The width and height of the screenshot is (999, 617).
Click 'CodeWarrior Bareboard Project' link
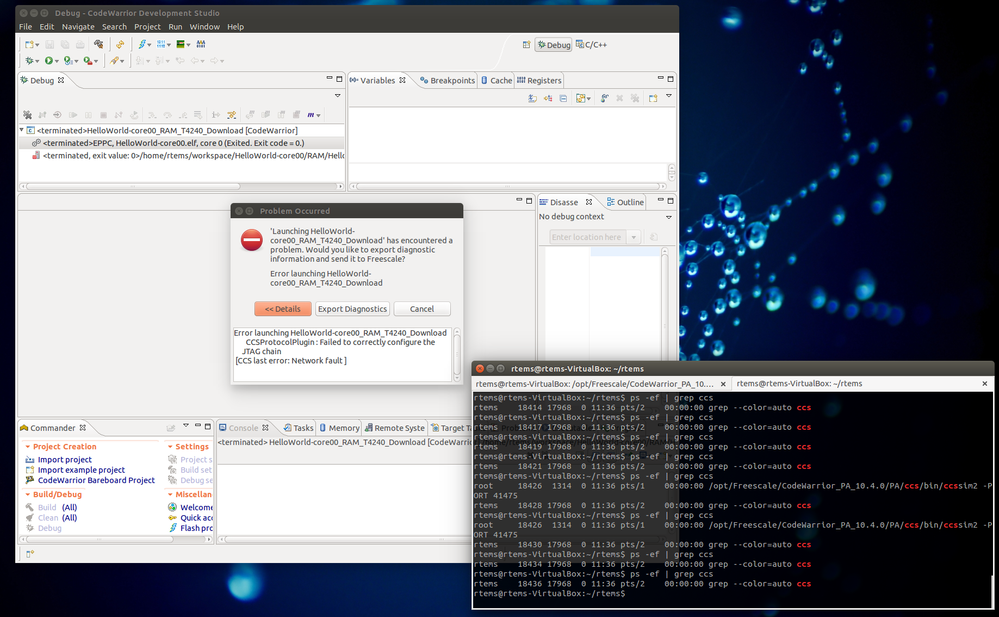click(x=96, y=480)
